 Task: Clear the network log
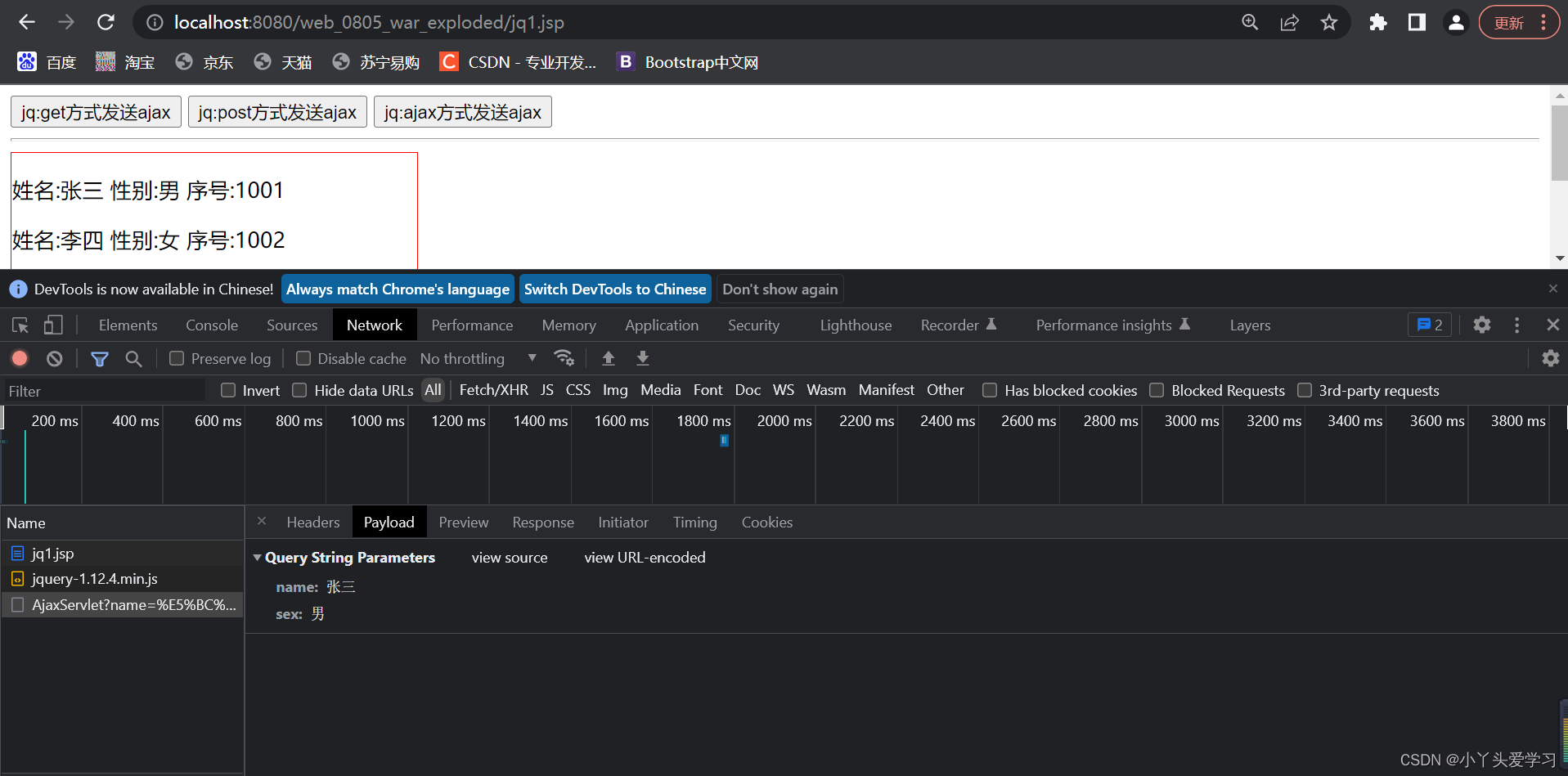(x=54, y=358)
